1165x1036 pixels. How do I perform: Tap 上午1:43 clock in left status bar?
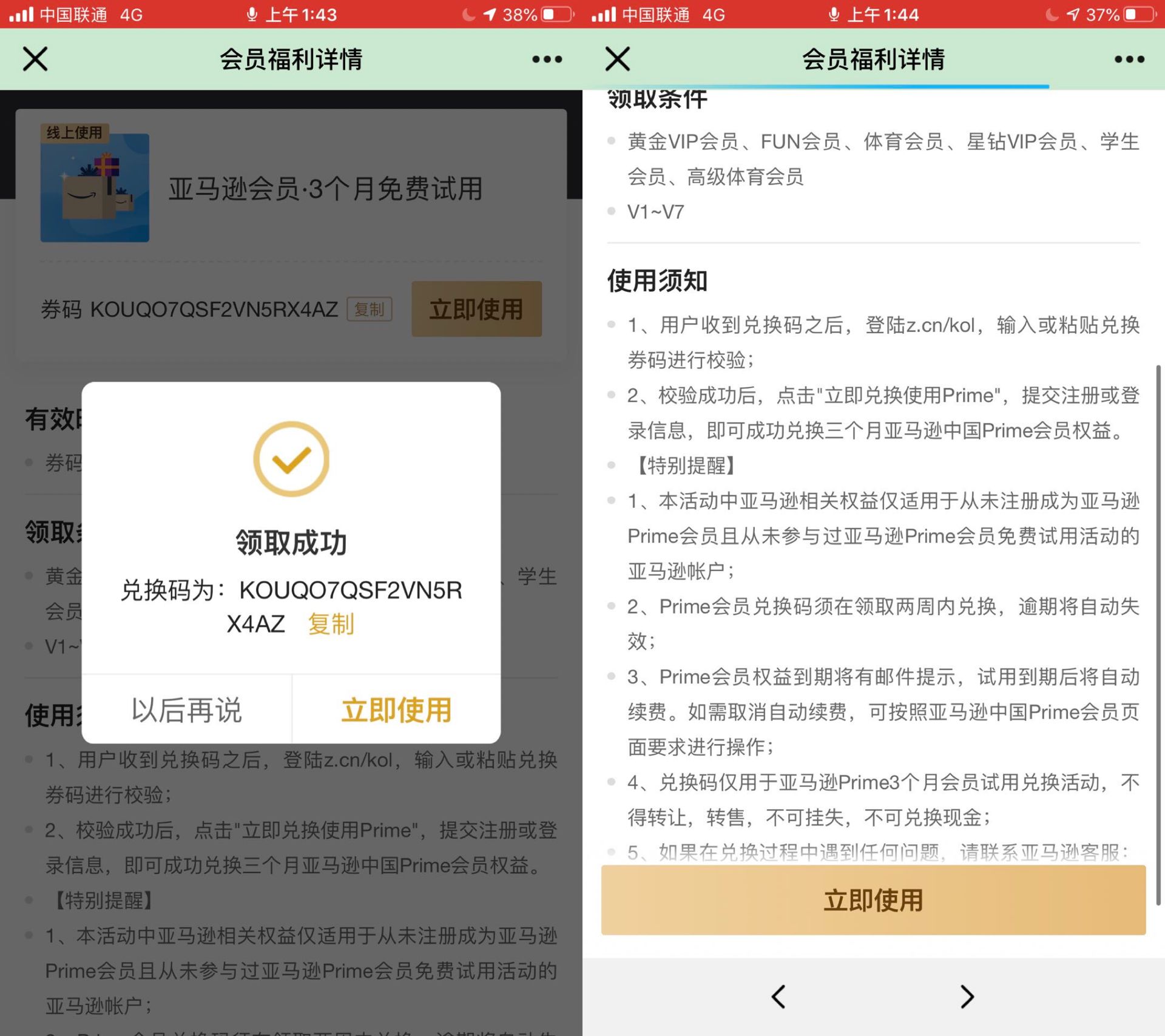pos(301,14)
